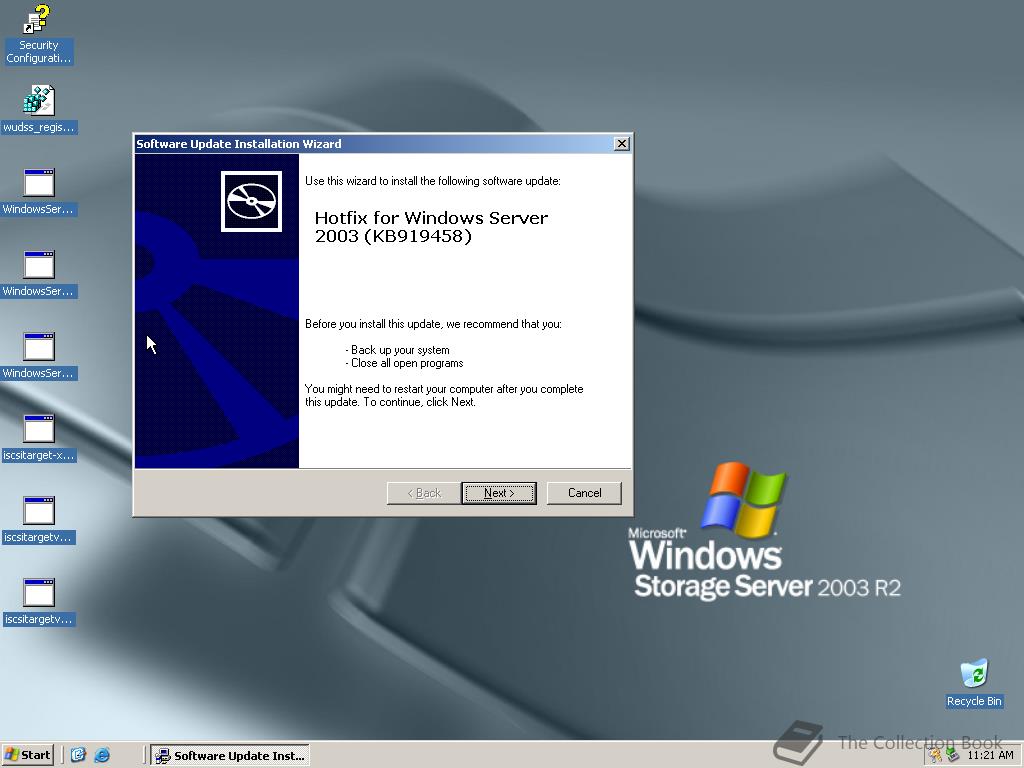Click the wizard title bar text

(238, 144)
